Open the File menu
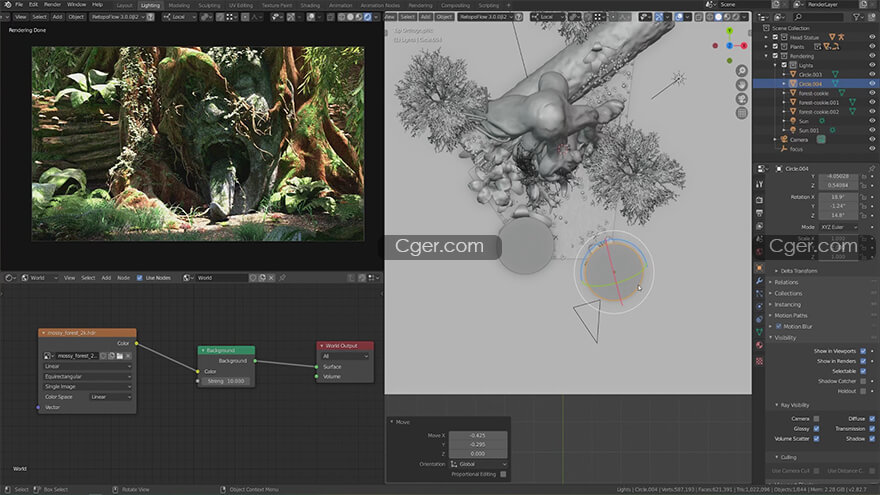880x495 pixels. click(19, 4)
